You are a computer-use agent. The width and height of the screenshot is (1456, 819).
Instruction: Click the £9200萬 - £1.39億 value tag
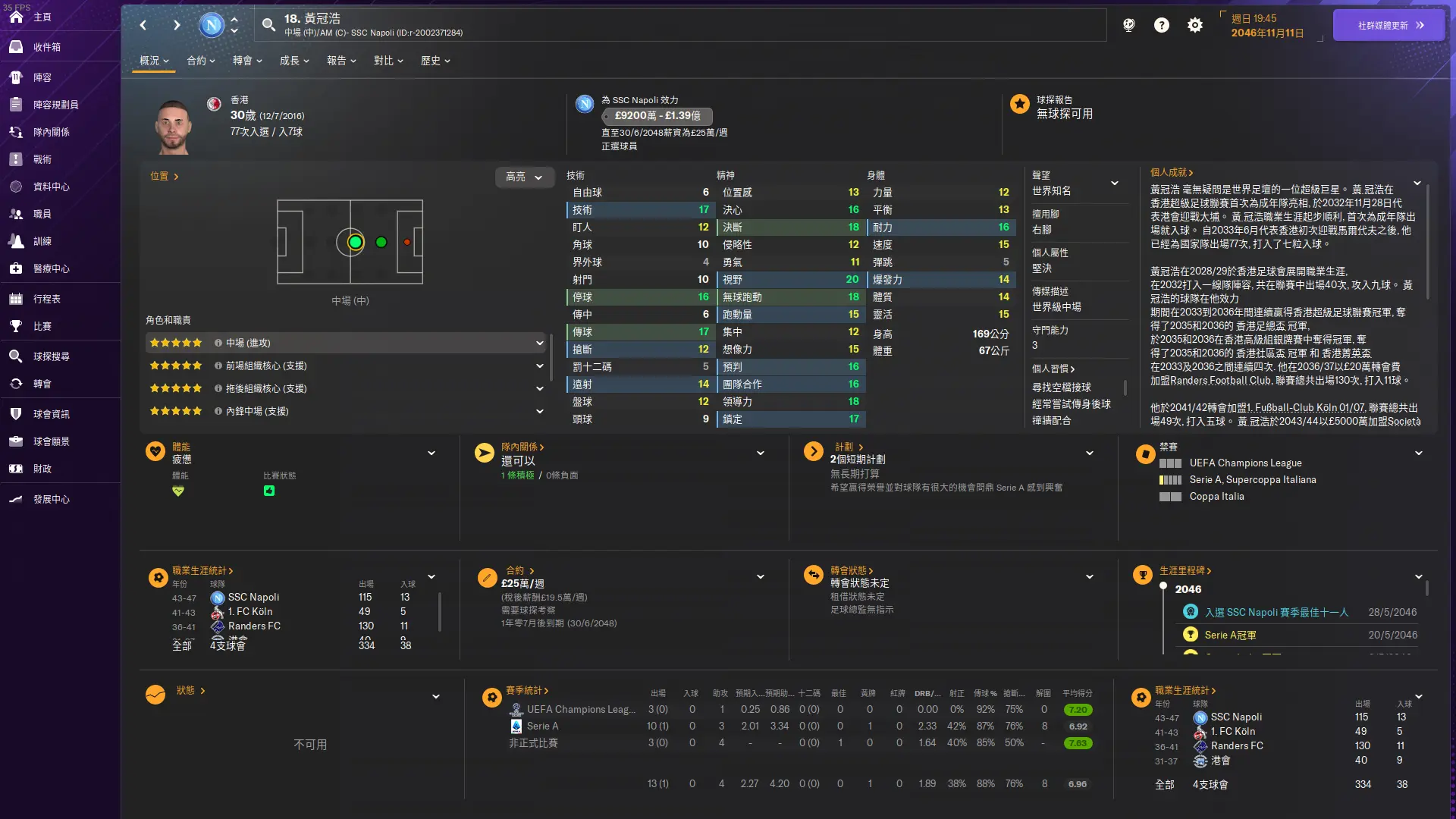657,116
